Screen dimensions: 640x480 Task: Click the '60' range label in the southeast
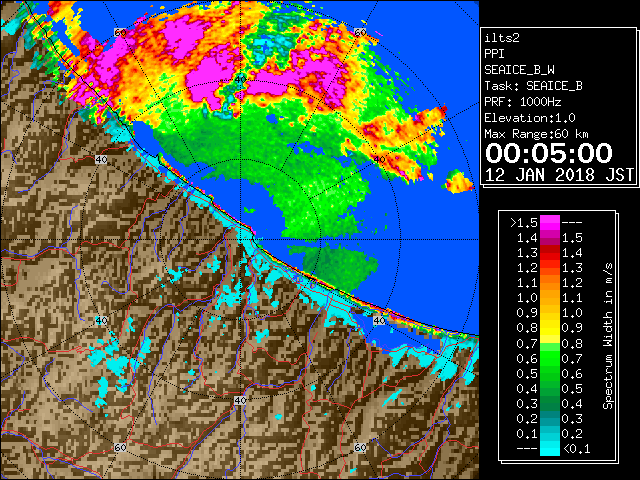(360, 447)
